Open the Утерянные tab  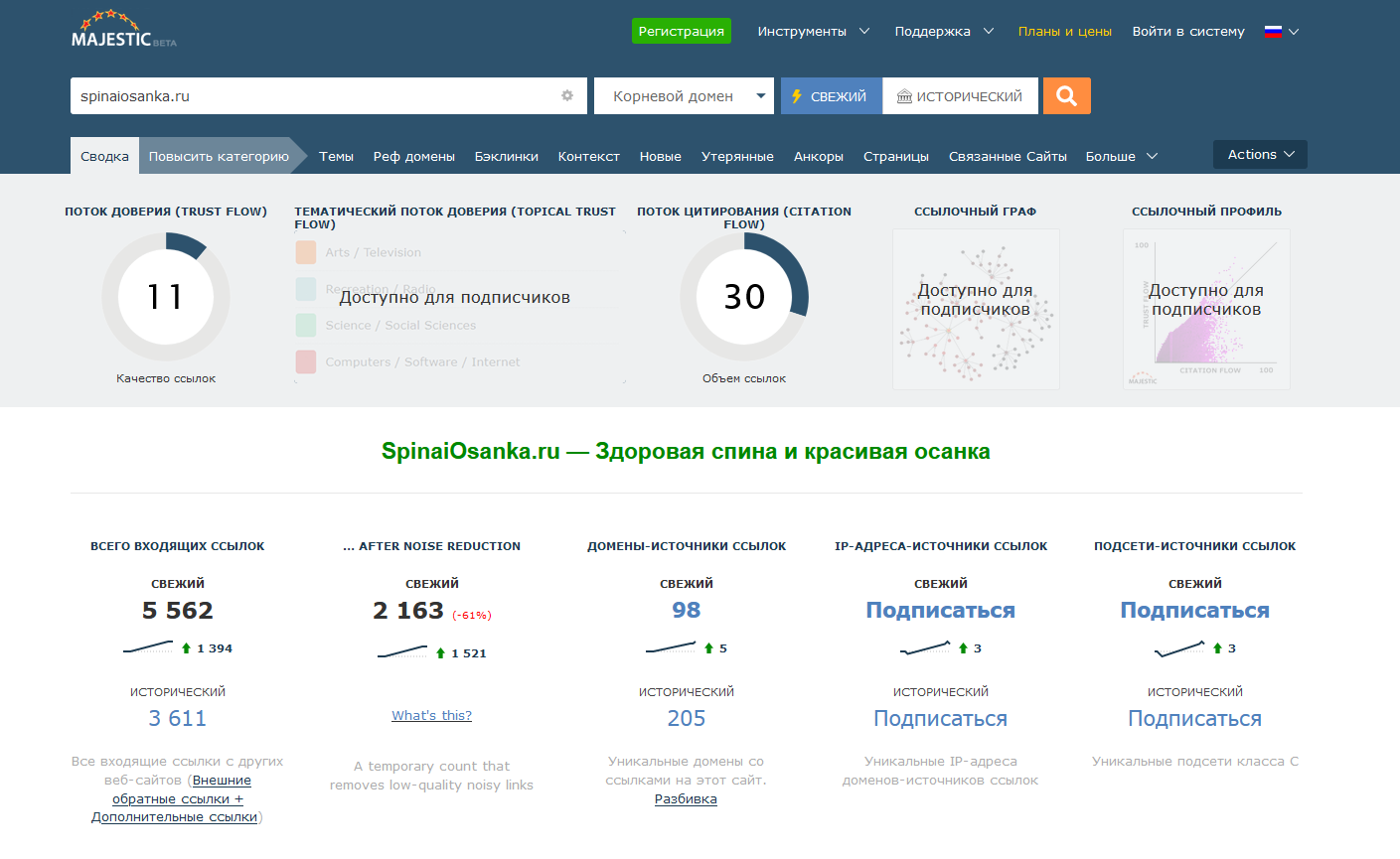[737, 157]
